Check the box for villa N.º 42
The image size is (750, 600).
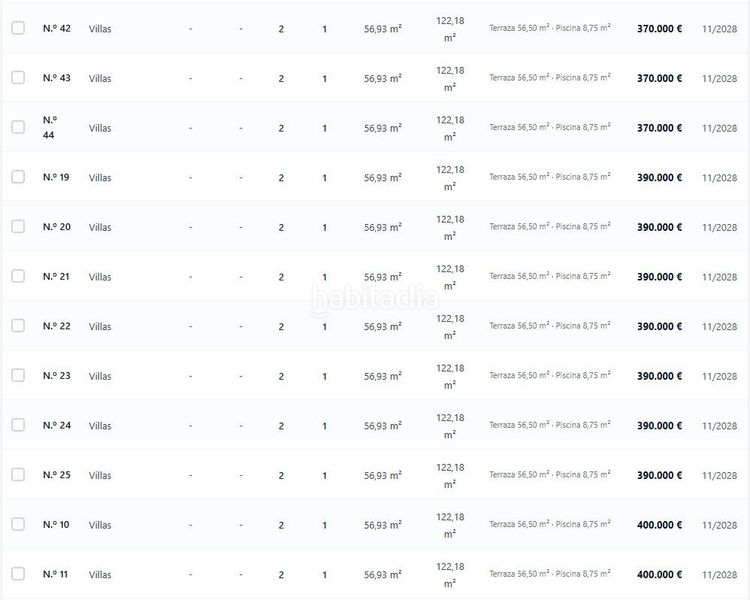coord(18,28)
